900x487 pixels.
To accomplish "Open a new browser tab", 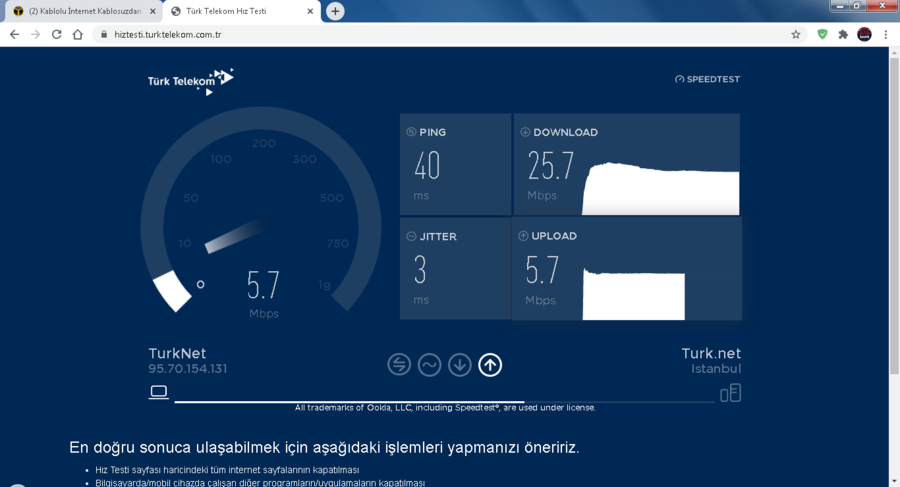I will (x=335, y=11).
